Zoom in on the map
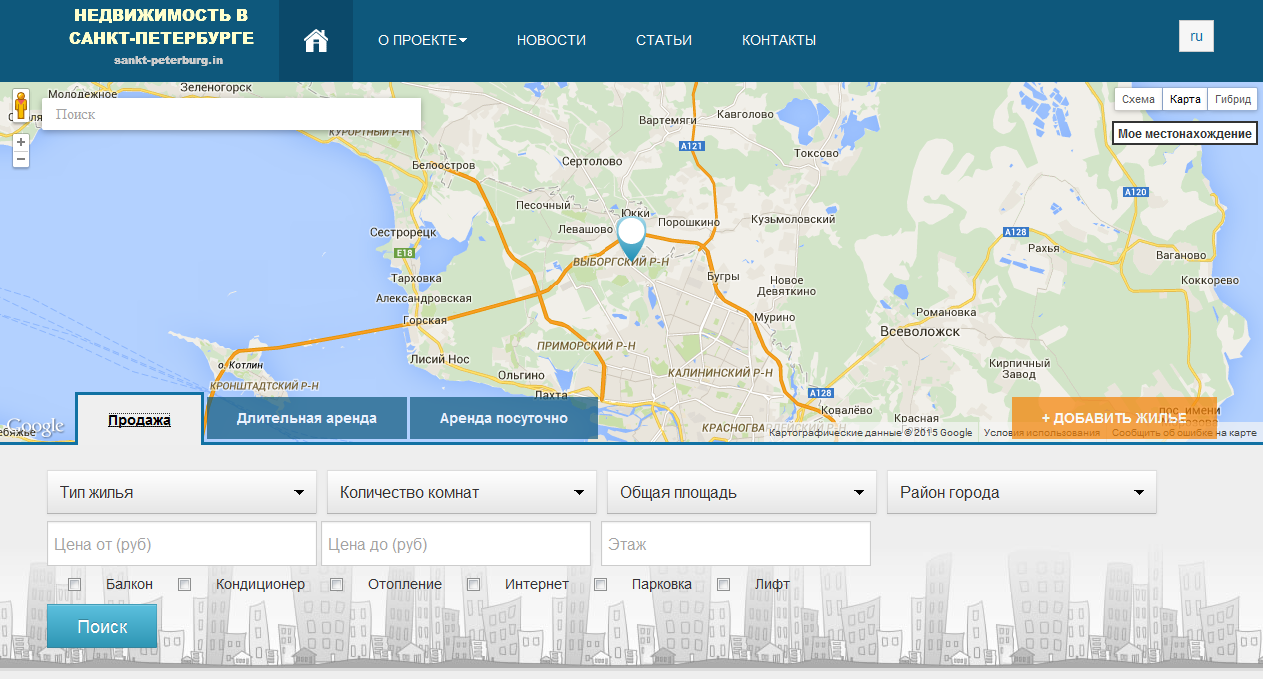 click(x=20, y=142)
